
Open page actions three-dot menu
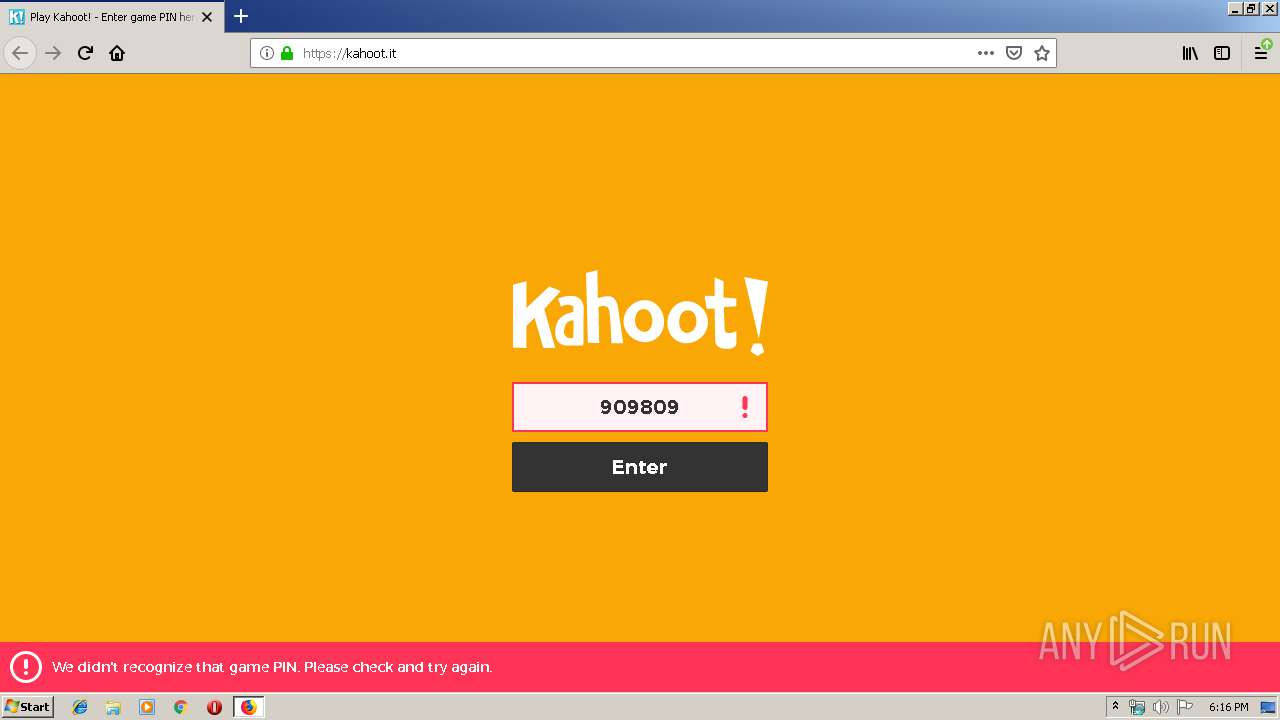click(986, 53)
